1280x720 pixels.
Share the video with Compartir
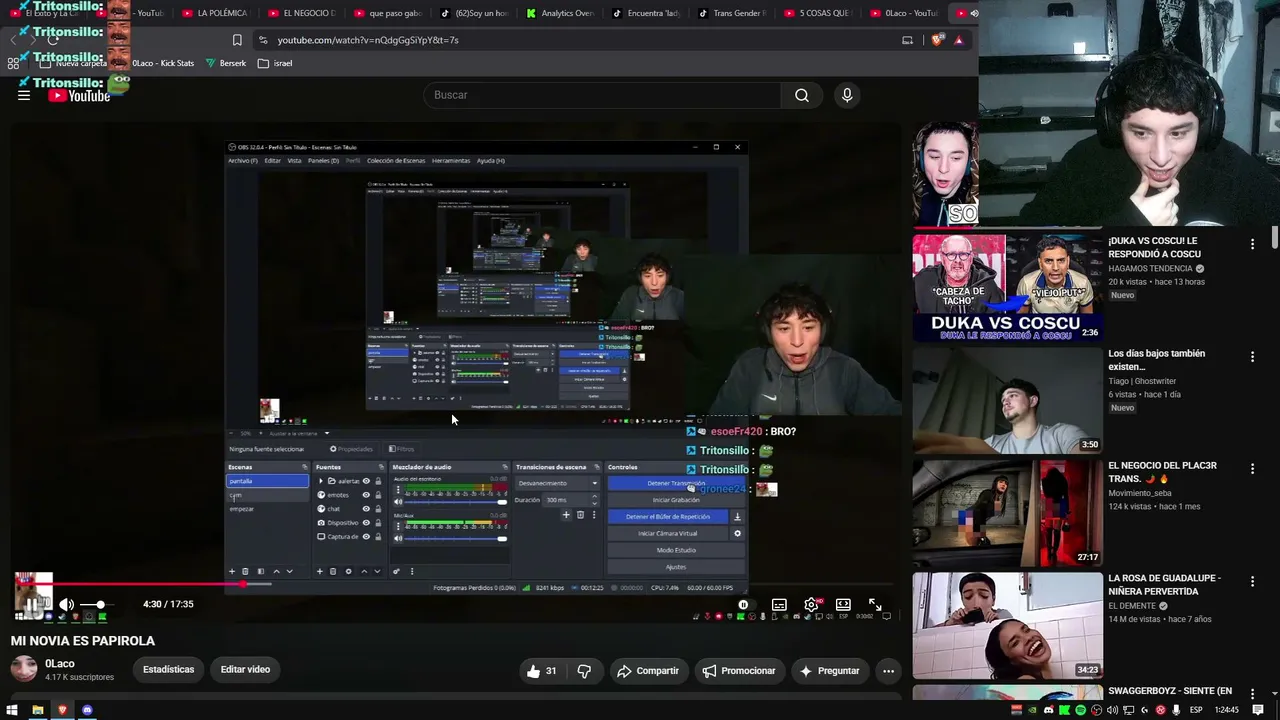[x=647, y=671]
